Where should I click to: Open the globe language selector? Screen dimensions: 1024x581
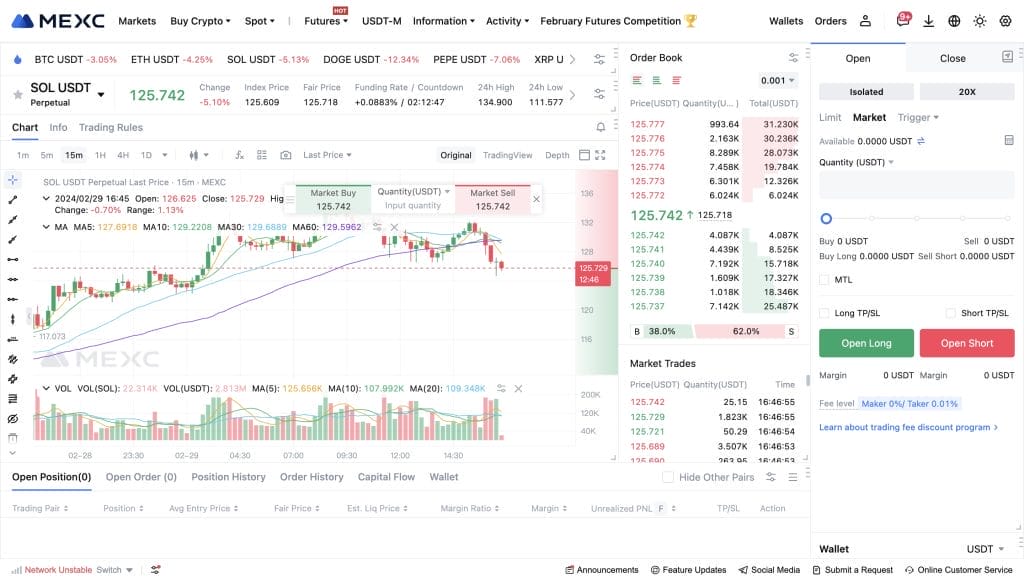pyautogui.click(x=954, y=21)
